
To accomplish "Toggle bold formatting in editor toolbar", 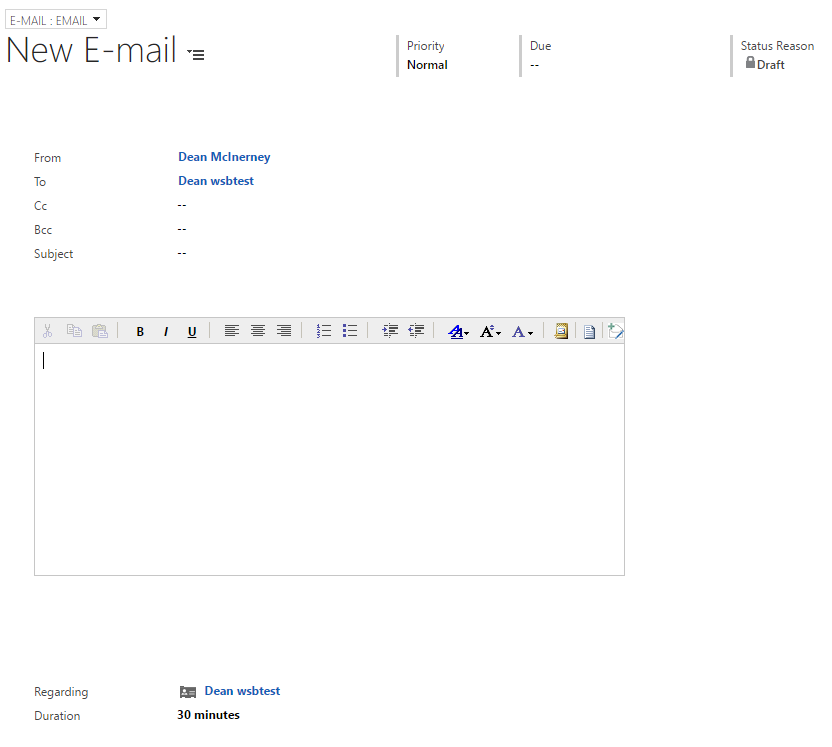I will [x=140, y=332].
